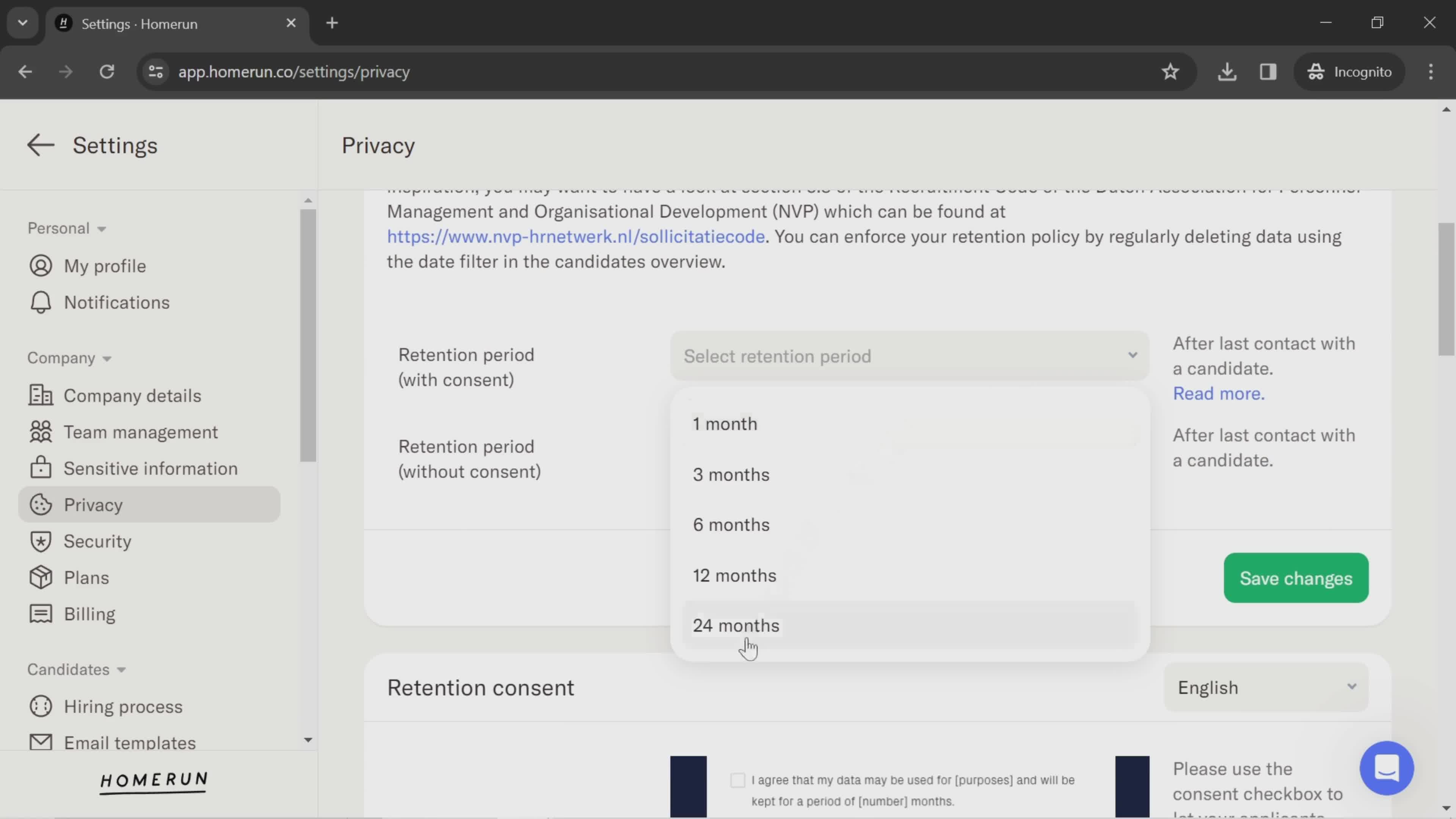Click the Plans box icon

pos(41,577)
